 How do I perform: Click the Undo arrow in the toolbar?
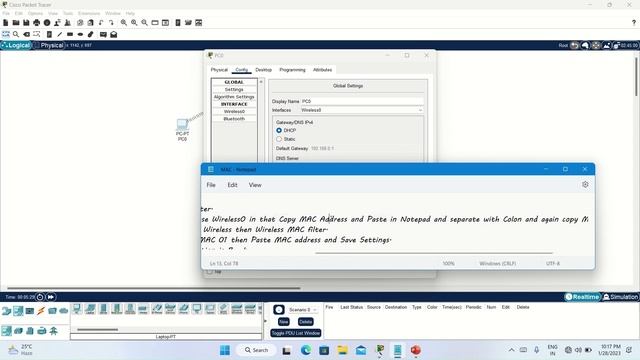tap(101, 23)
